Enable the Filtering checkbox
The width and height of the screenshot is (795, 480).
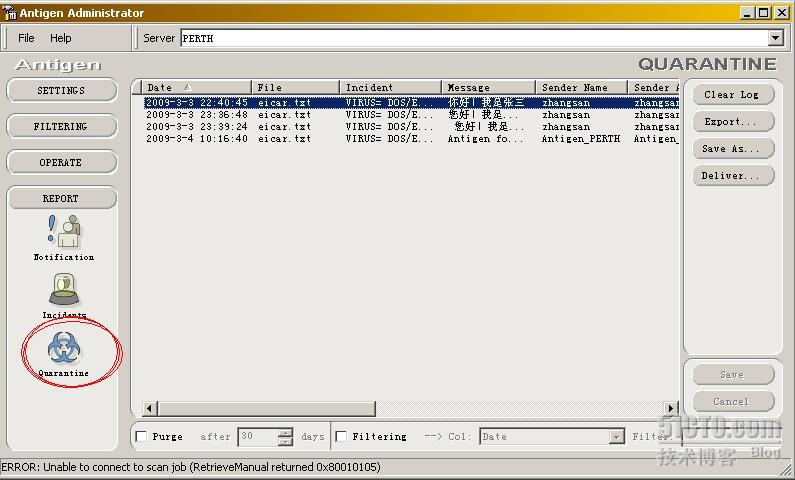[x=341, y=436]
